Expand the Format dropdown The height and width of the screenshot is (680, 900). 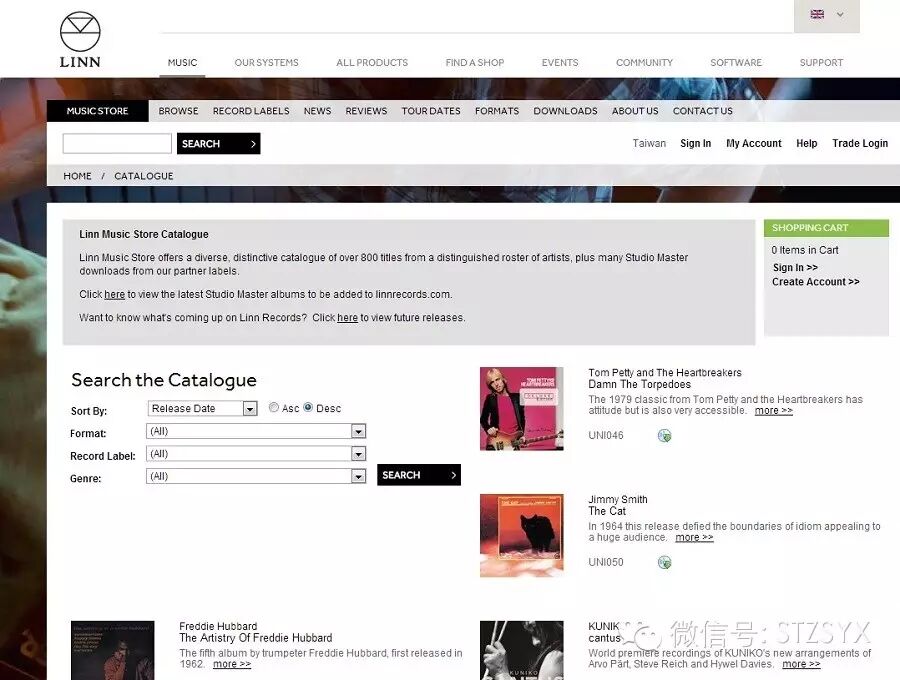tap(256, 431)
